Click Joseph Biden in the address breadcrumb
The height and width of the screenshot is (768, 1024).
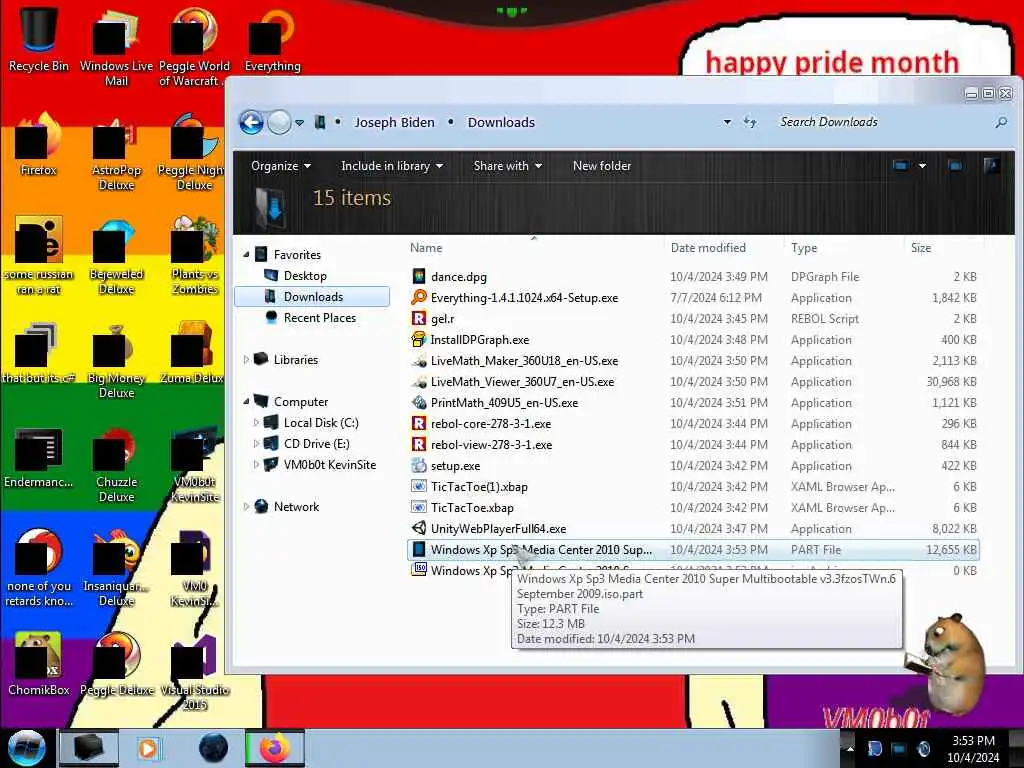[394, 122]
